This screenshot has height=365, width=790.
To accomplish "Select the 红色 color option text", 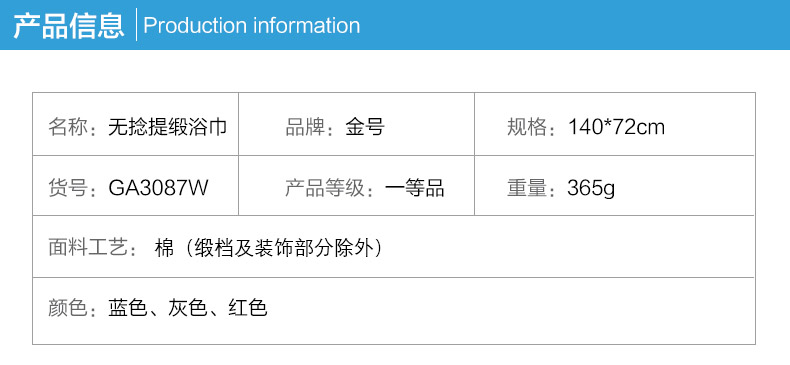I will pos(247,308).
